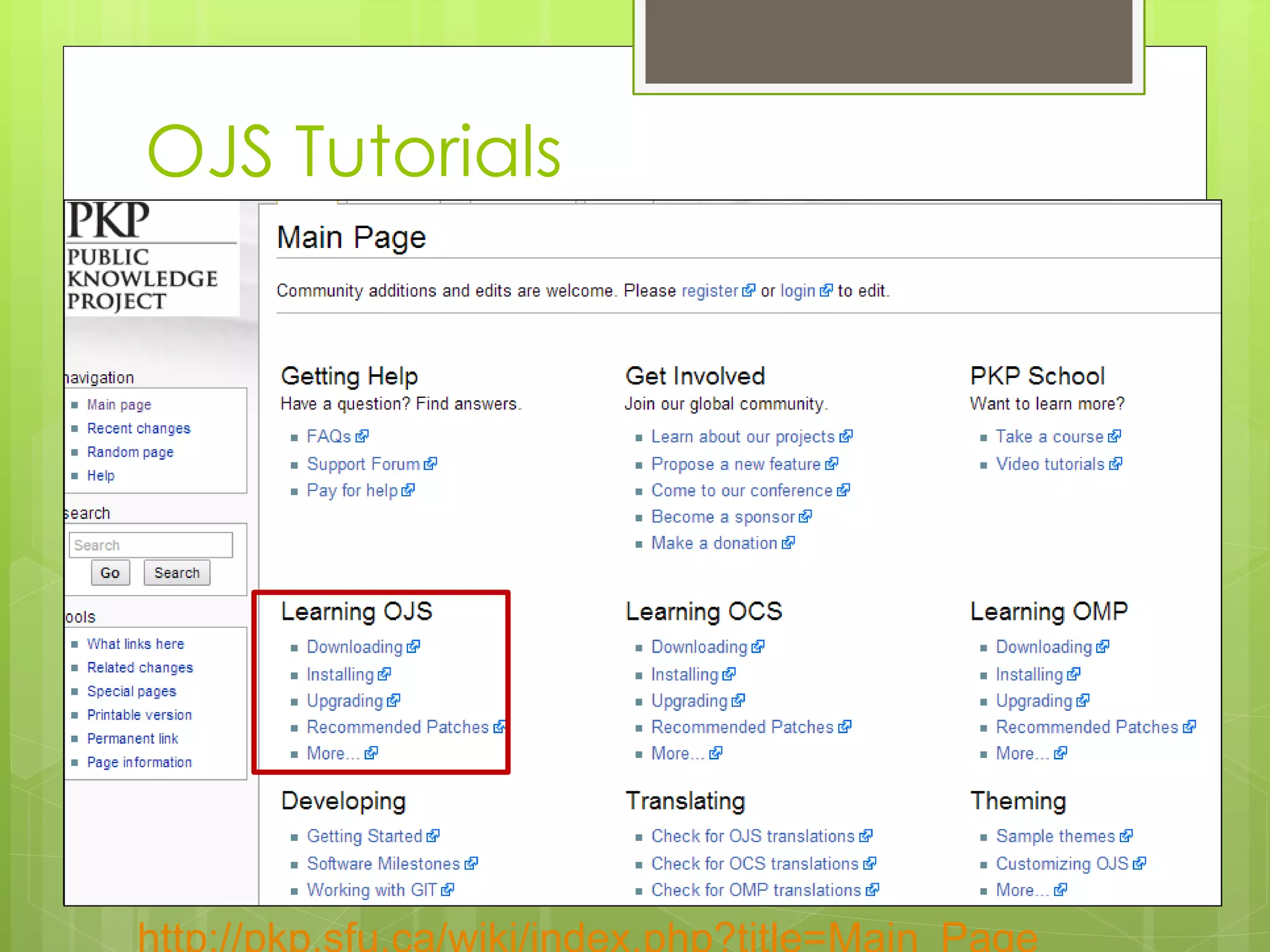Click external-link icon beside FAQs

[362, 436]
